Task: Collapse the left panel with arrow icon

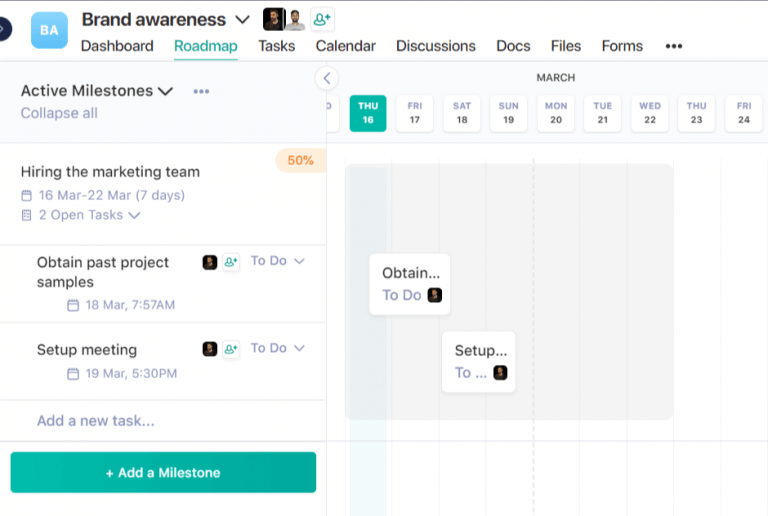Action: (x=326, y=78)
